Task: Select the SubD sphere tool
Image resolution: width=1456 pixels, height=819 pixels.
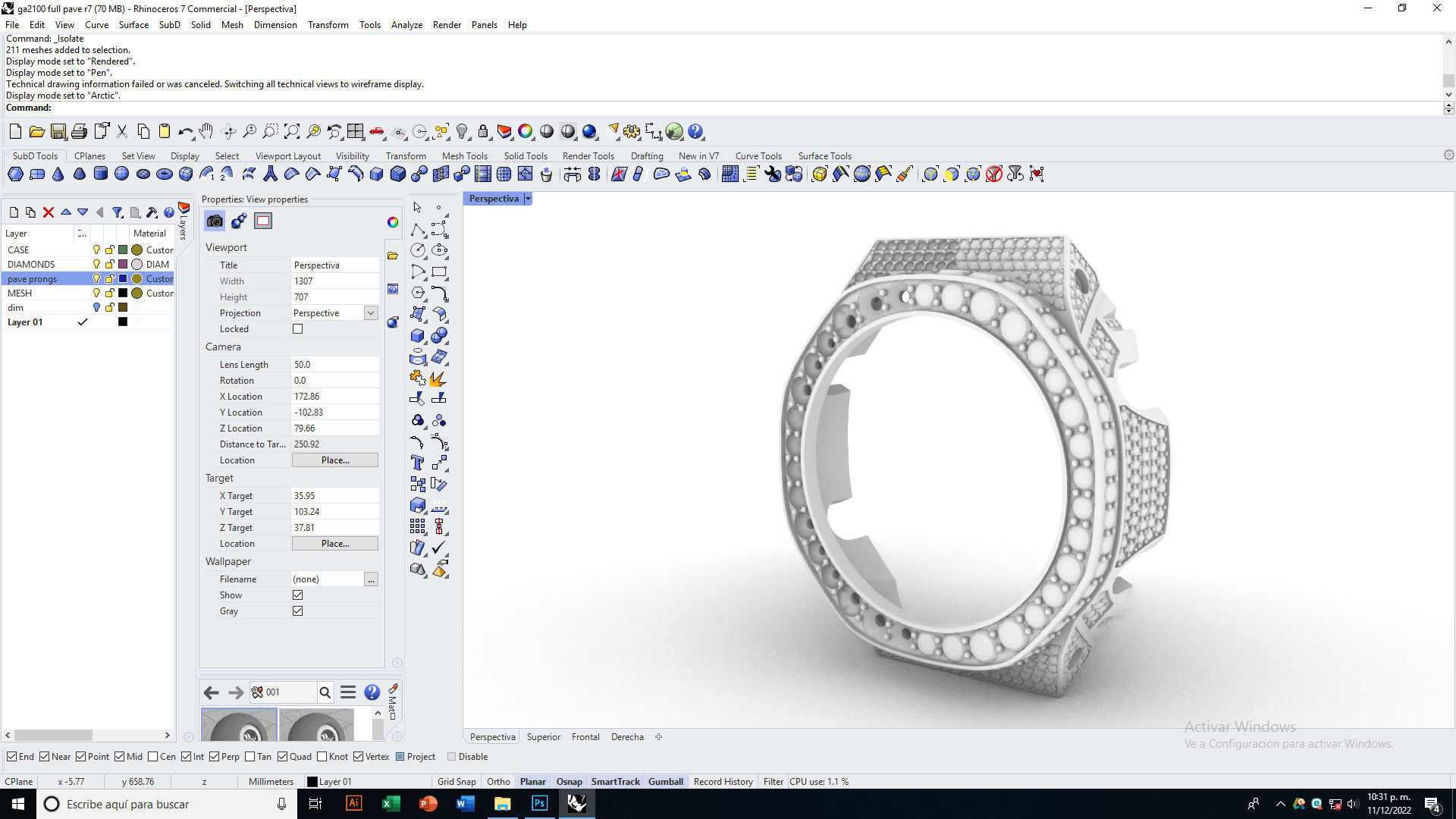Action: click(121, 174)
